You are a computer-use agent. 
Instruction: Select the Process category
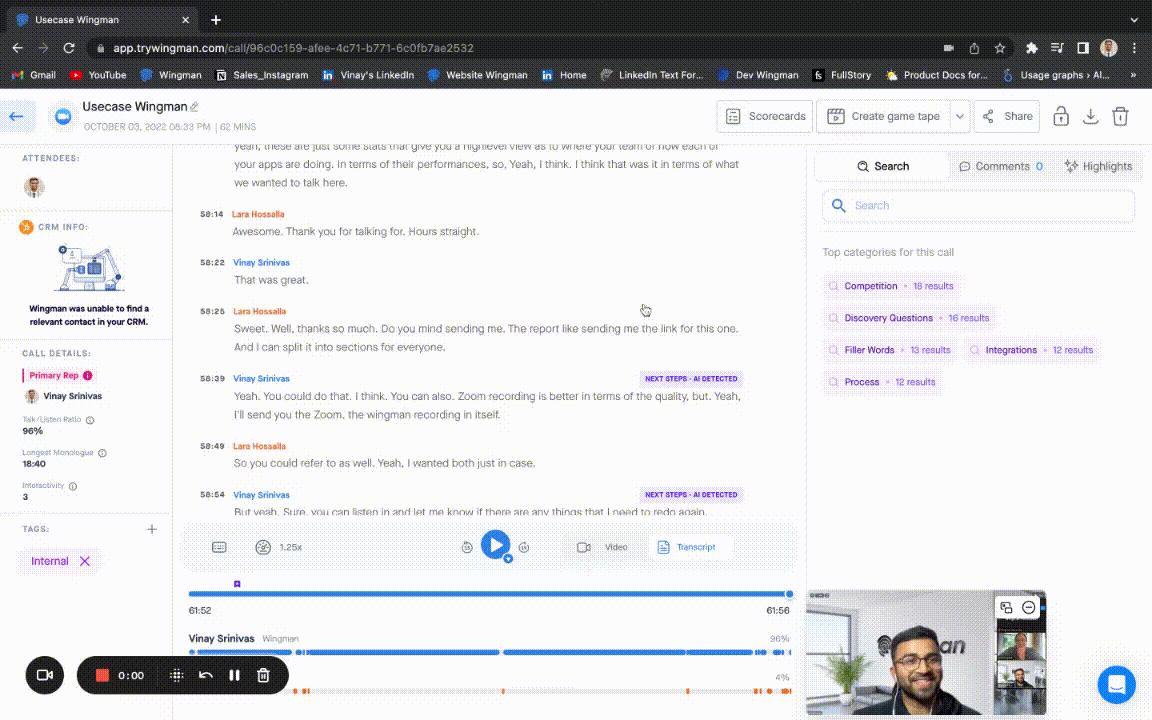click(x=882, y=382)
